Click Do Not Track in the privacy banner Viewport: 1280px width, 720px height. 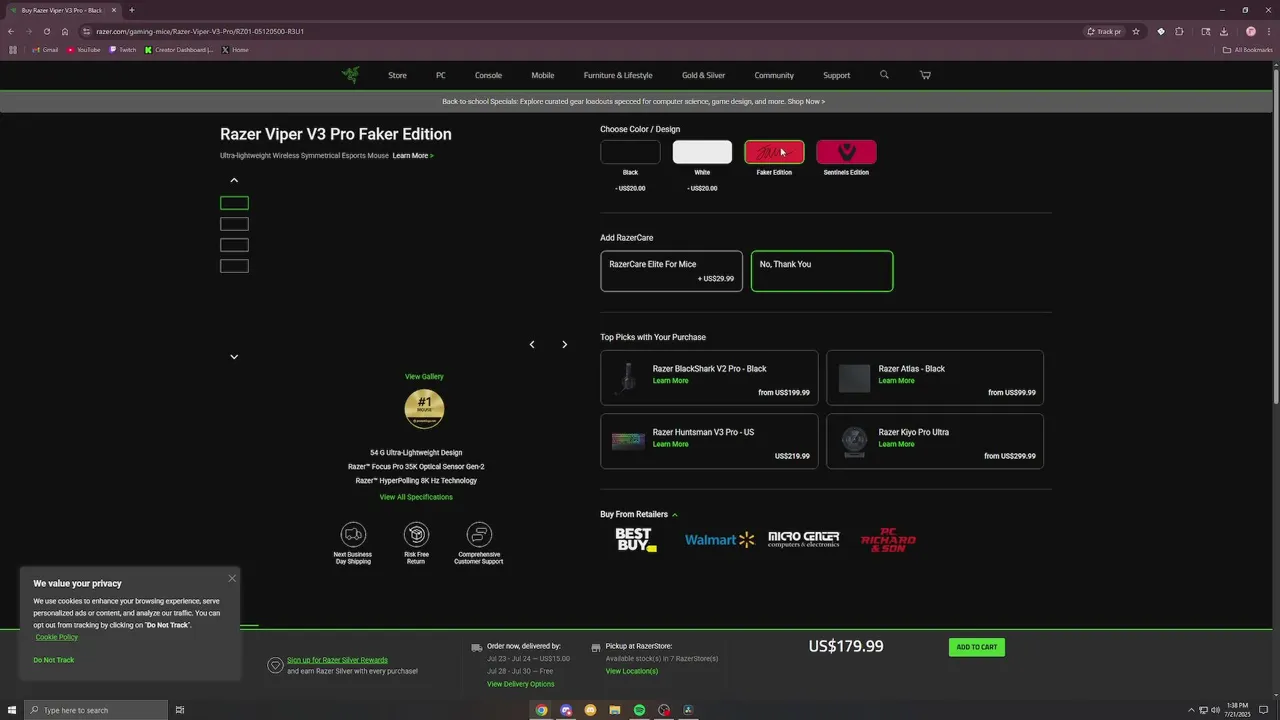coord(53,660)
